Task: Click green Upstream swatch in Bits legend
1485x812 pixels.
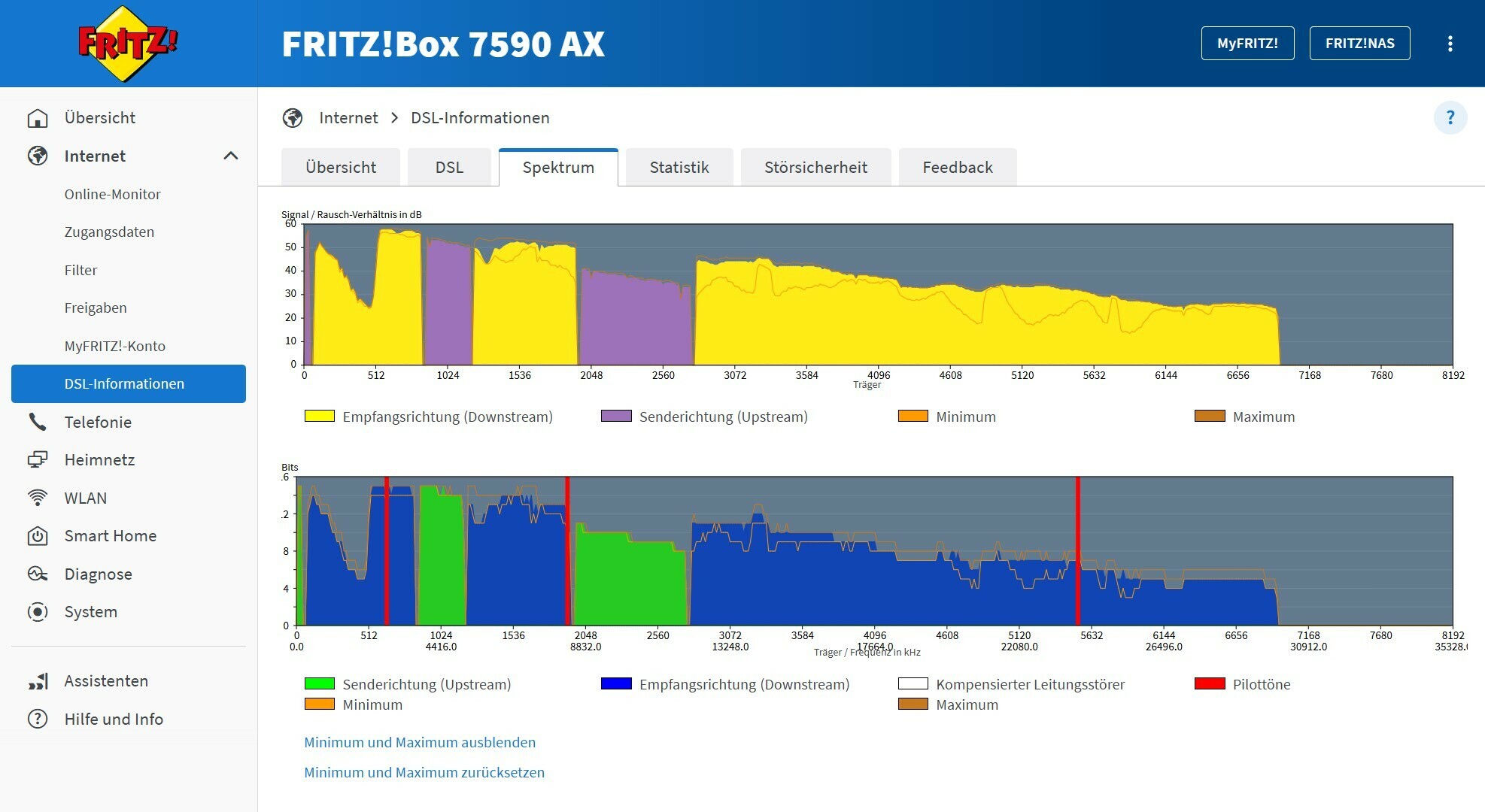Action: pyautogui.click(x=319, y=683)
